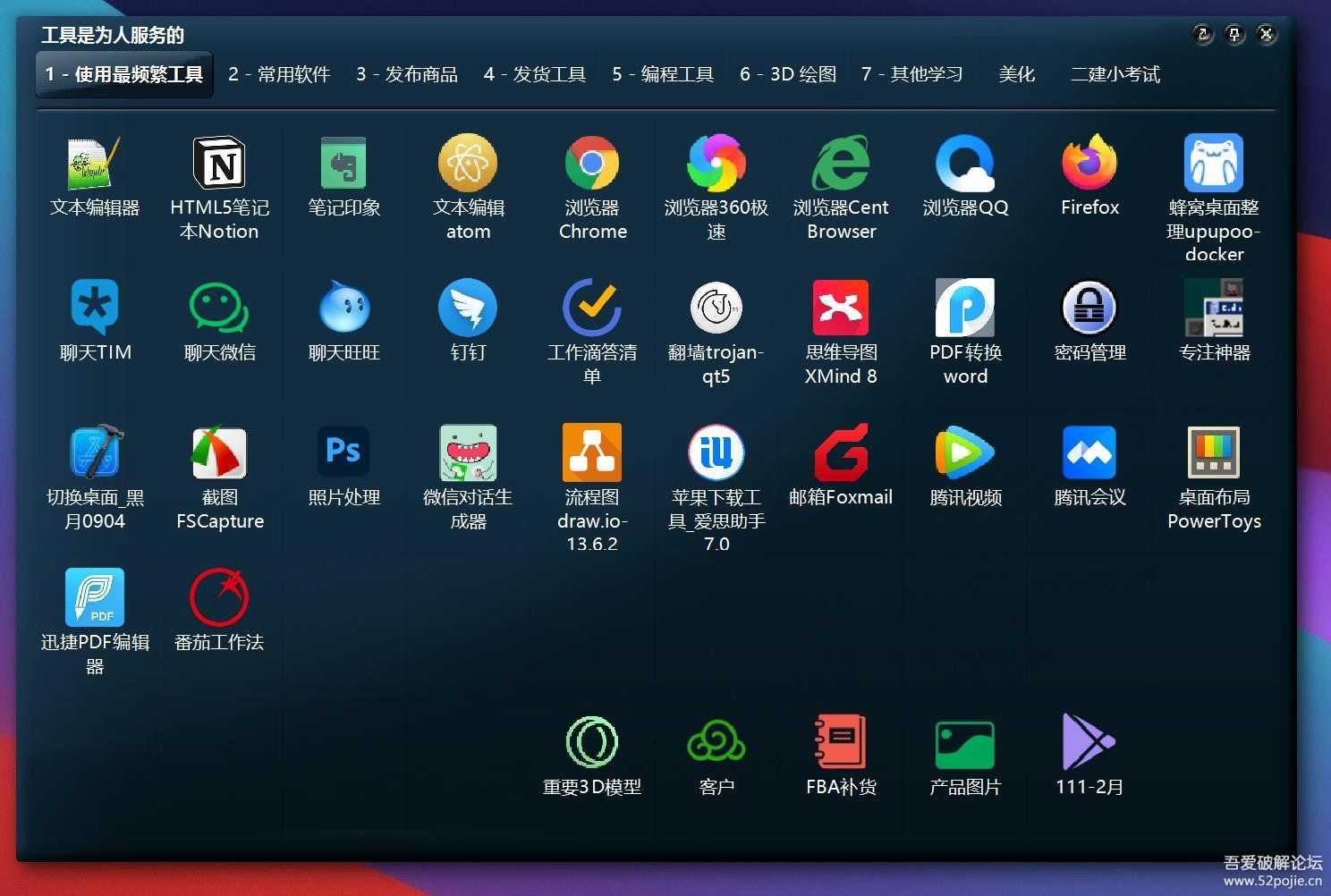The width and height of the screenshot is (1331, 896).
Task: Open 钉钉 DingTalk shortcut
Action: click(x=468, y=309)
